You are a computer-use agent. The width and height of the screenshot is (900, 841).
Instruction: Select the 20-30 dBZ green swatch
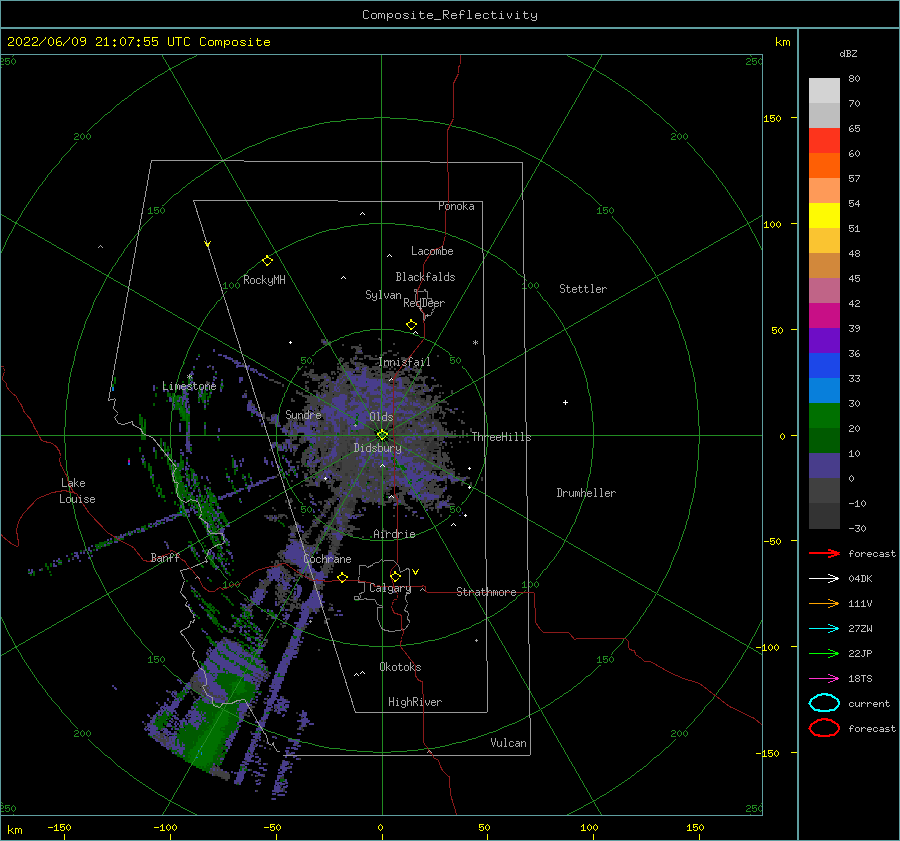tap(824, 415)
